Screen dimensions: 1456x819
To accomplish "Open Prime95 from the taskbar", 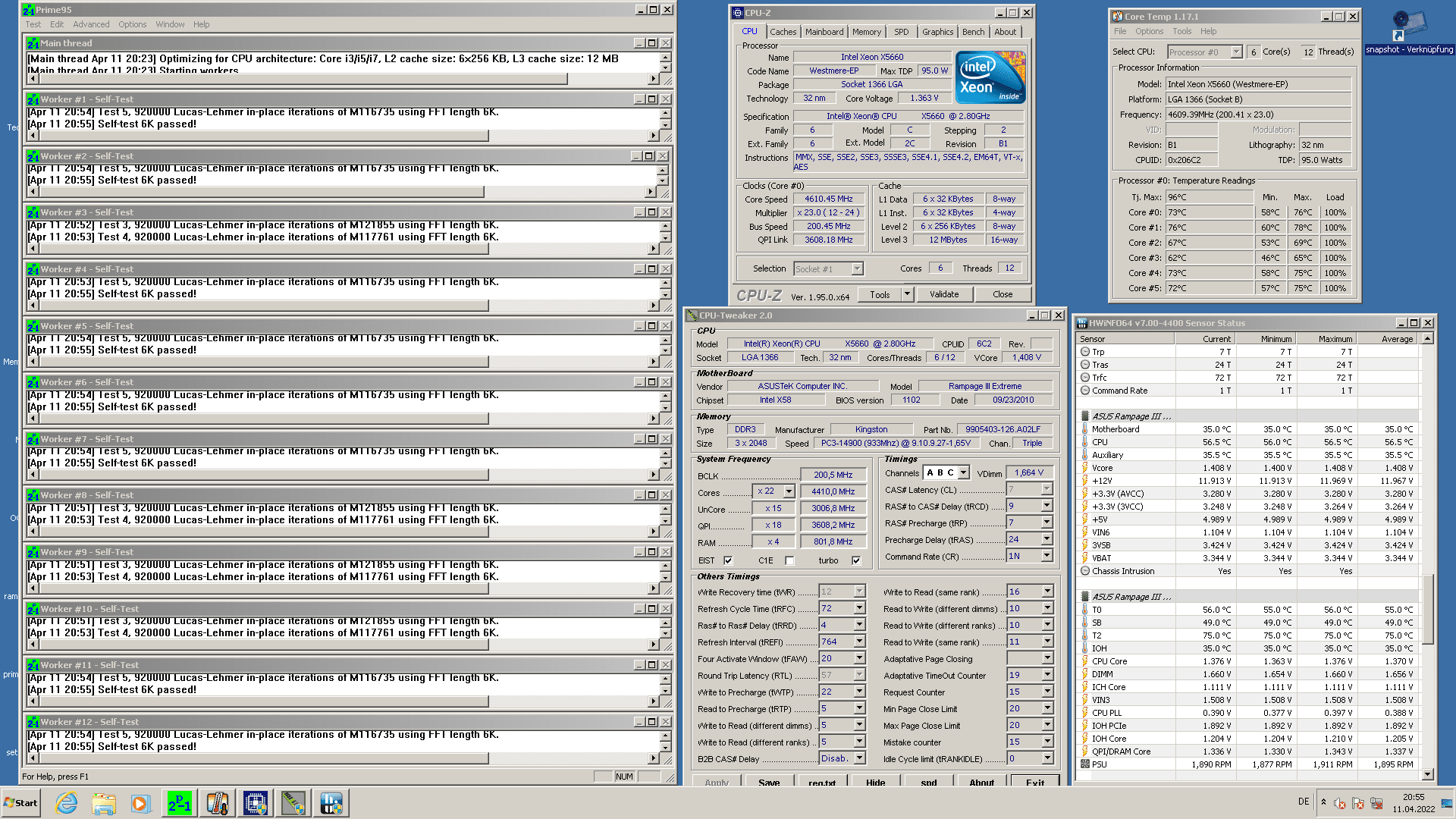I will 180,803.
